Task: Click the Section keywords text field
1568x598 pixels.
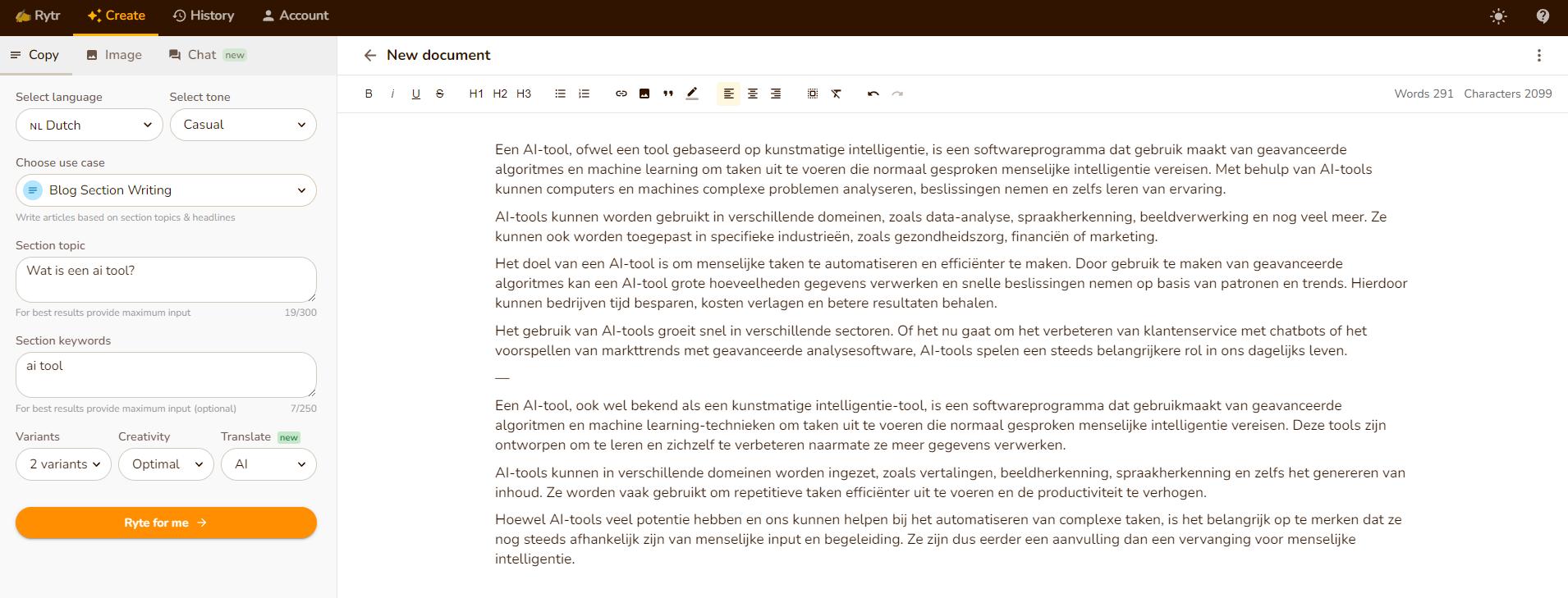Action: pyautogui.click(x=166, y=374)
